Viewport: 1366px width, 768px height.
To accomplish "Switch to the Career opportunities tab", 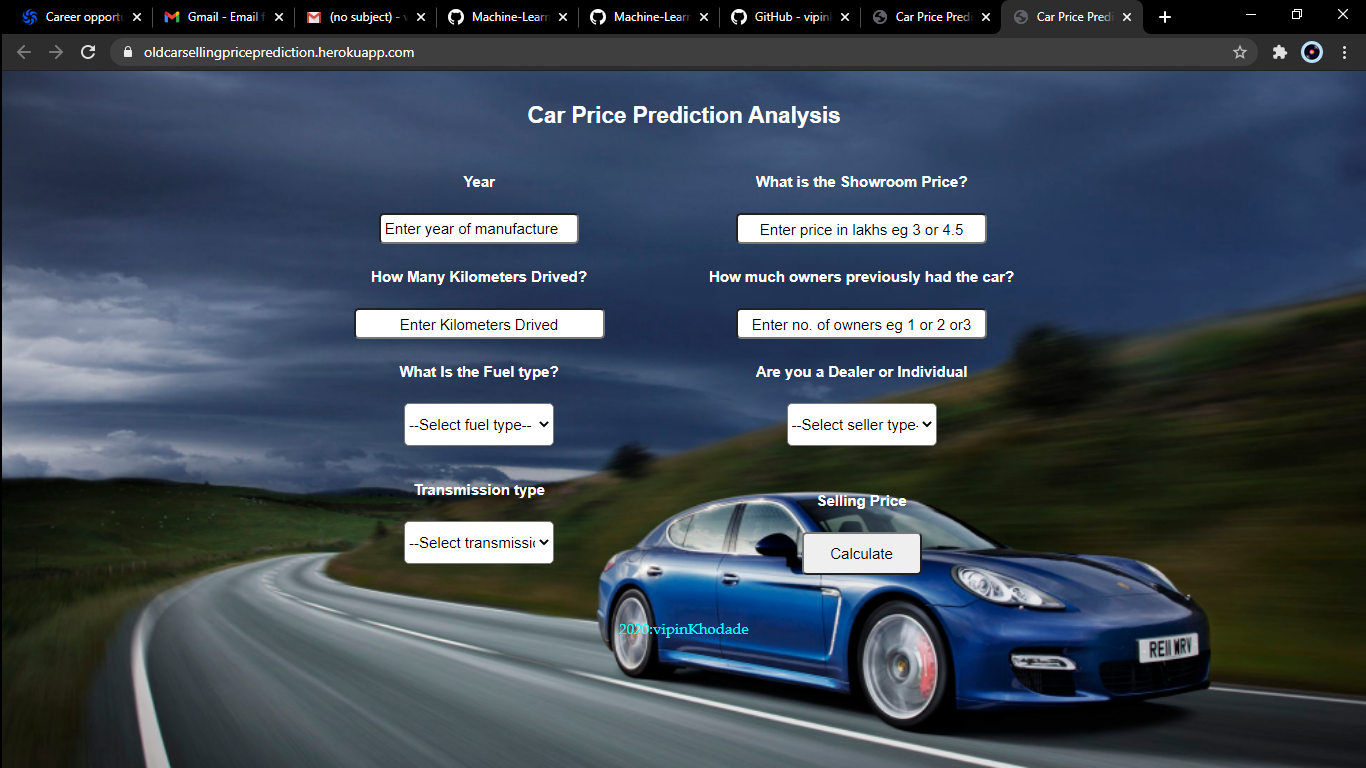I will (x=80, y=16).
